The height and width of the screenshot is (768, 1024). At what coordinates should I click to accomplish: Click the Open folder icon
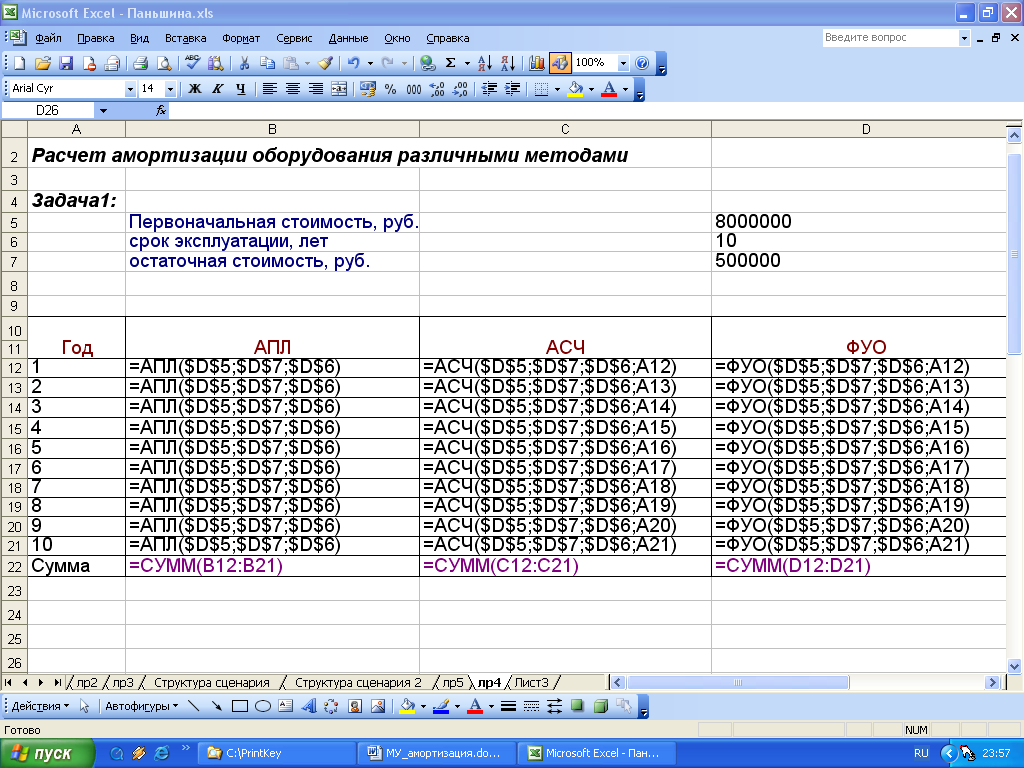pyautogui.click(x=42, y=63)
